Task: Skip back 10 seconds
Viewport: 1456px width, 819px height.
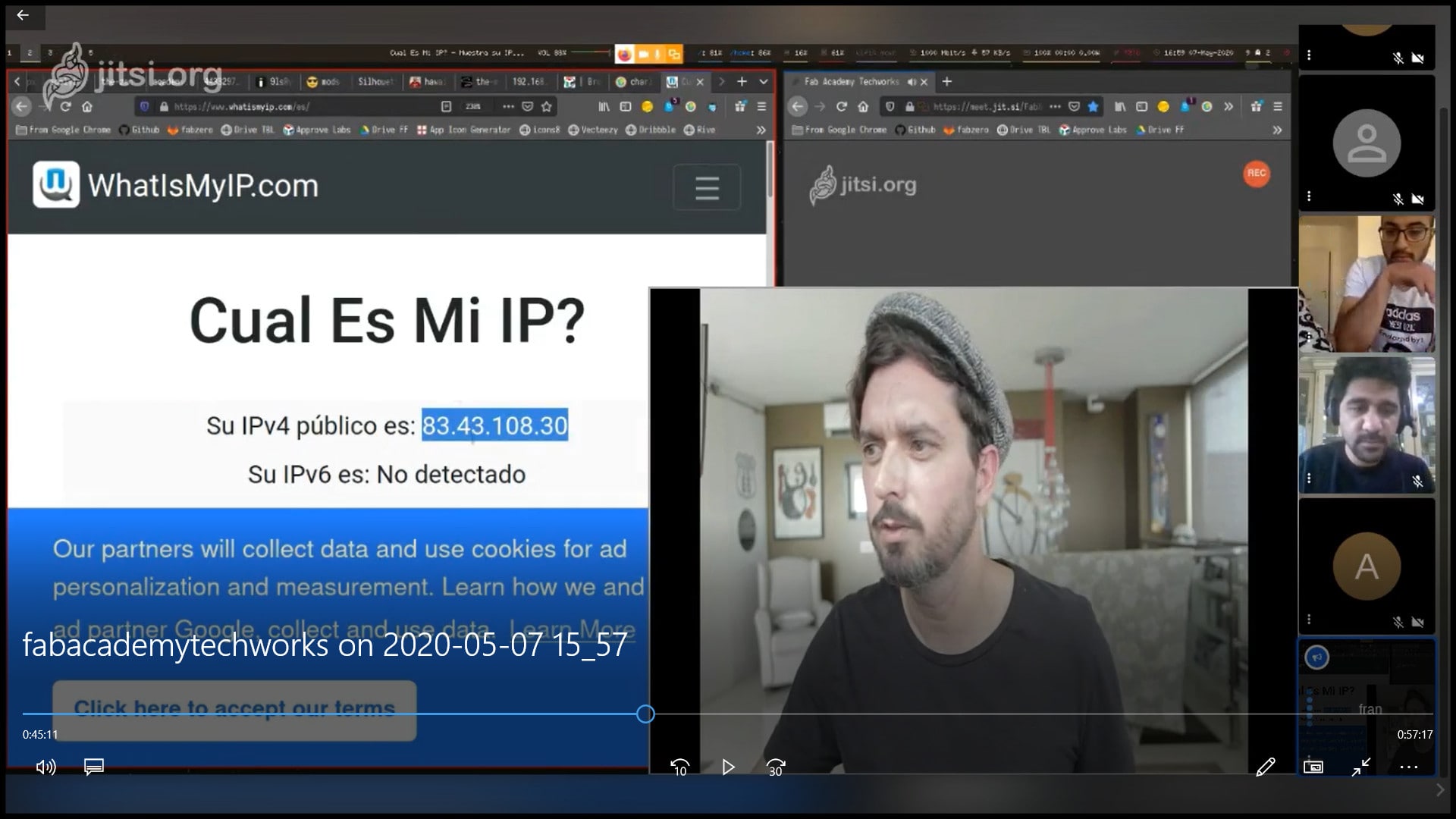Action: coord(680,767)
